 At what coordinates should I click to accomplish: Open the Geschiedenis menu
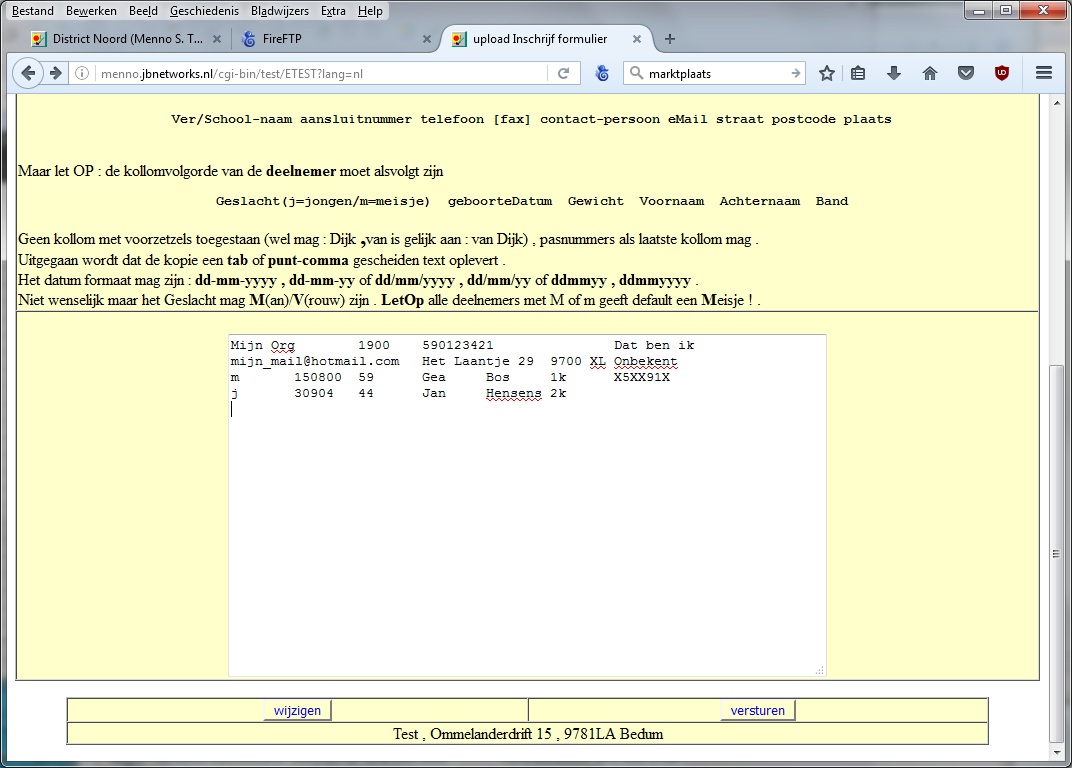(x=203, y=11)
